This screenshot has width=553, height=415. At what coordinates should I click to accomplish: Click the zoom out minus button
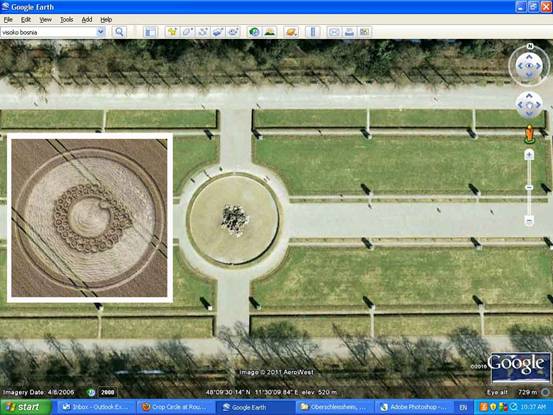click(529, 221)
